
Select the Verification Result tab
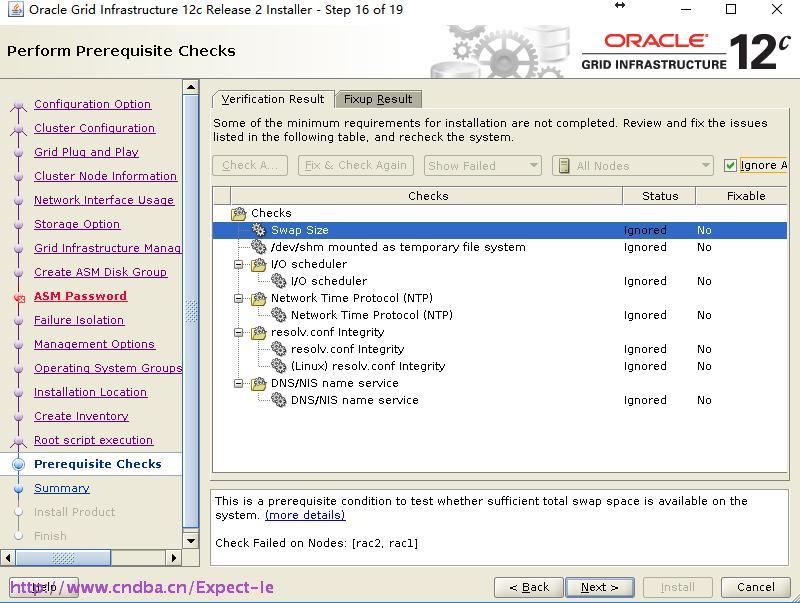tap(273, 99)
